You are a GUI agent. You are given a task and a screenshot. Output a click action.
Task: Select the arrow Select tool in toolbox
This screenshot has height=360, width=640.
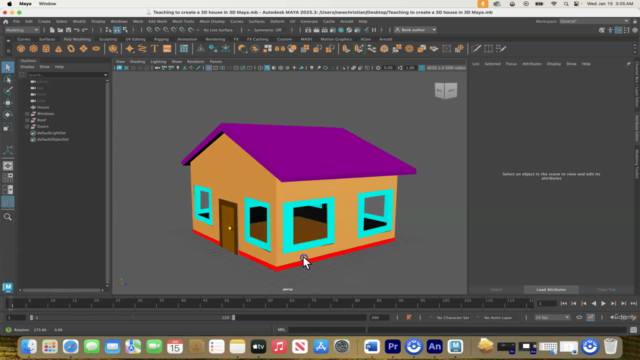click(8, 67)
